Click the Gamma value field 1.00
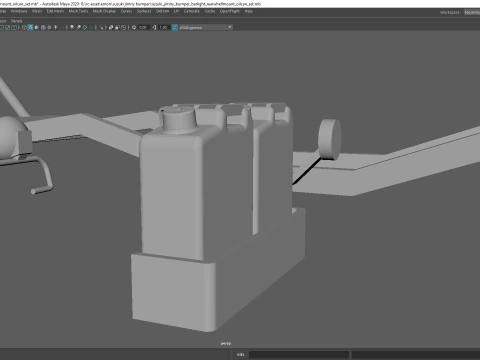This screenshot has height=360, width=480. 163,27
